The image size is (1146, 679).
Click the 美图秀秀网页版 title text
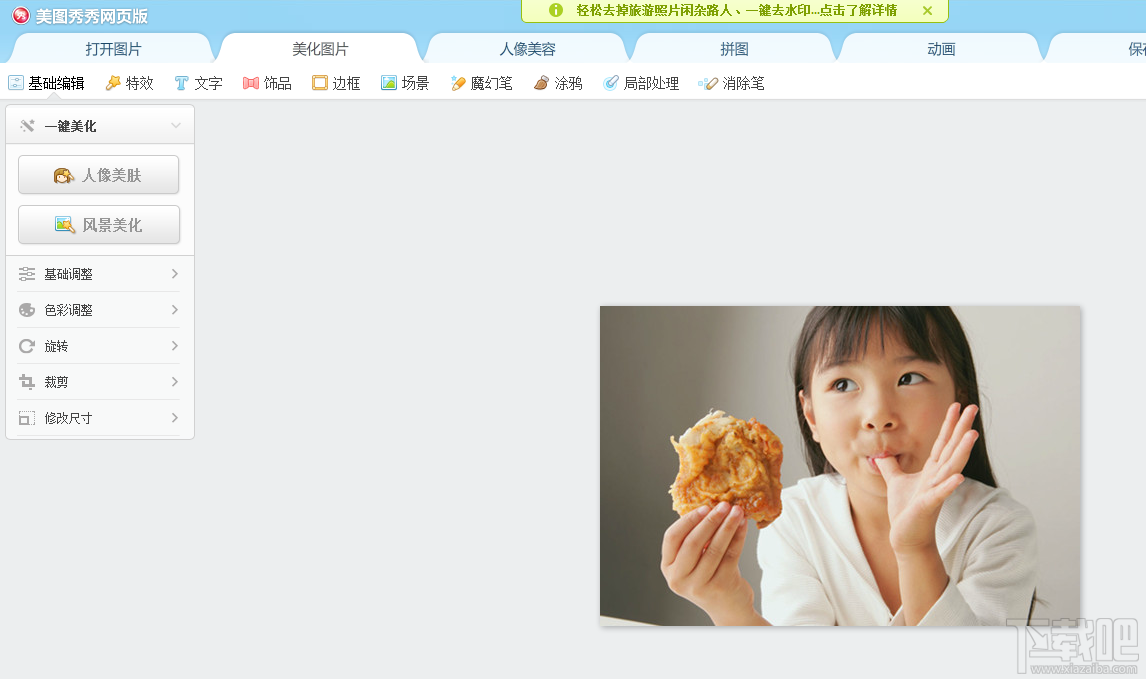92,15
